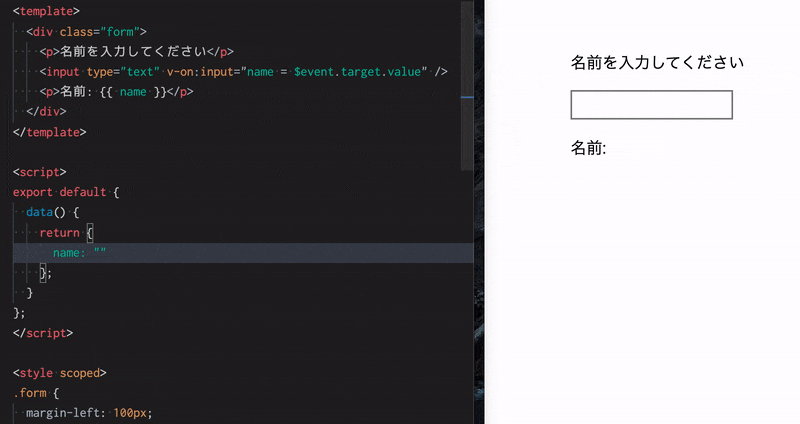Click the '.form {' selector line
The image size is (800, 424).
click(x=36, y=393)
